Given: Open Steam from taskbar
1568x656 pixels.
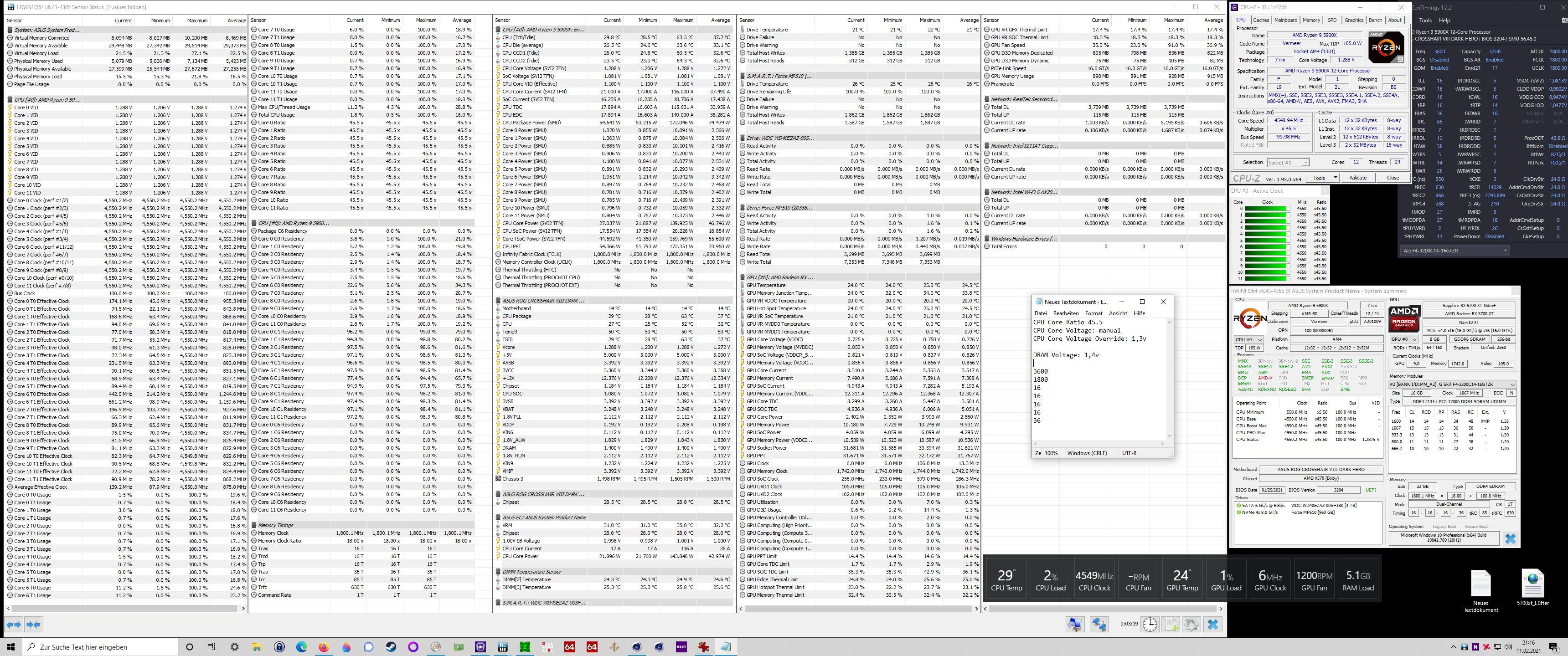Looking at the screenshot, I should [391, 647].
